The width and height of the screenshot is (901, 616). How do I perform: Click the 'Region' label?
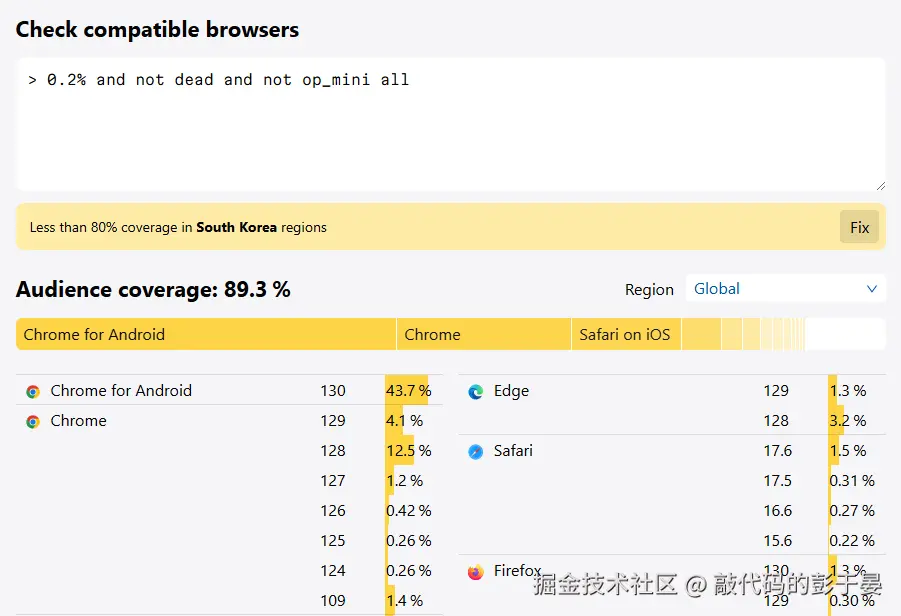click(x=649, y=290)
